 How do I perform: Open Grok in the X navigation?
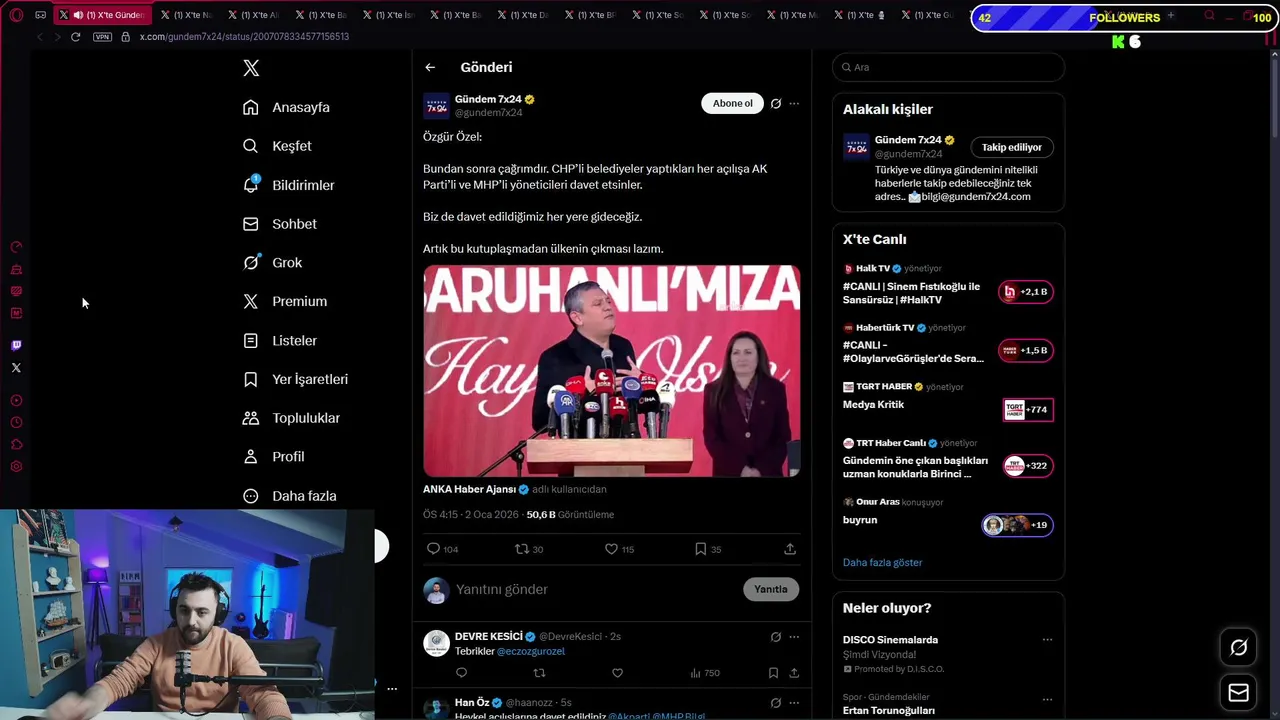(x=272, y=262)
